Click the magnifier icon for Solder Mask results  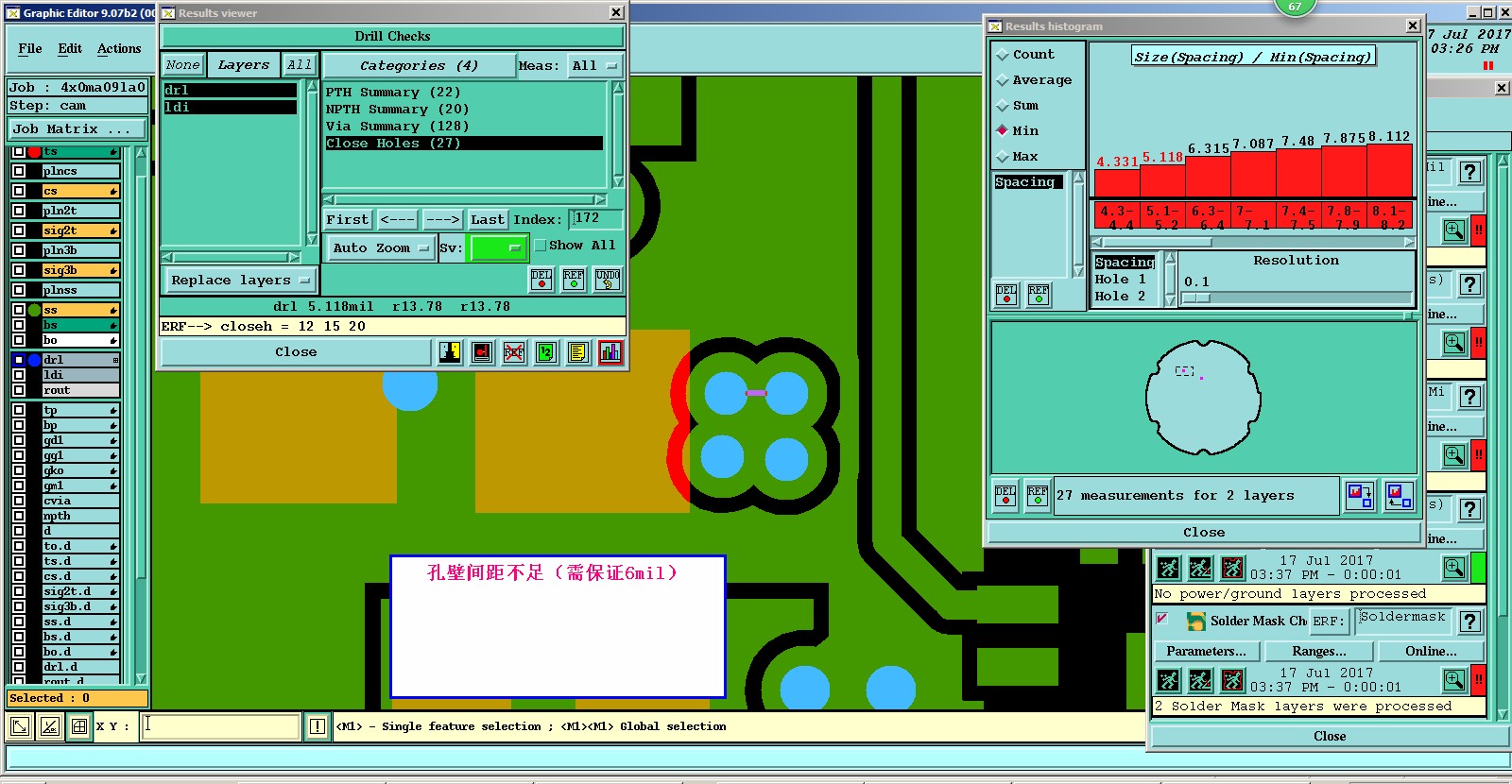tap(1454, 679)
